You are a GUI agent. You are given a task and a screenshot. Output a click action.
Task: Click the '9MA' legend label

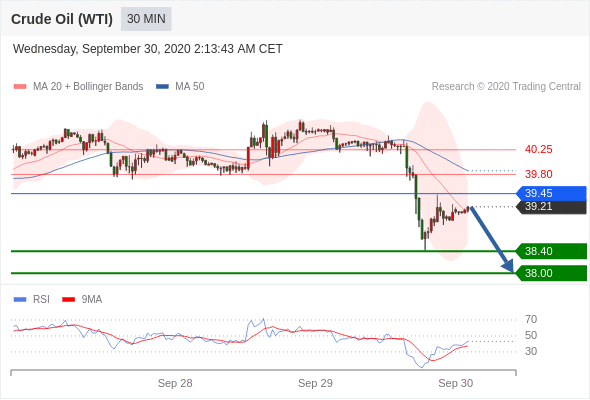(92, 300)
